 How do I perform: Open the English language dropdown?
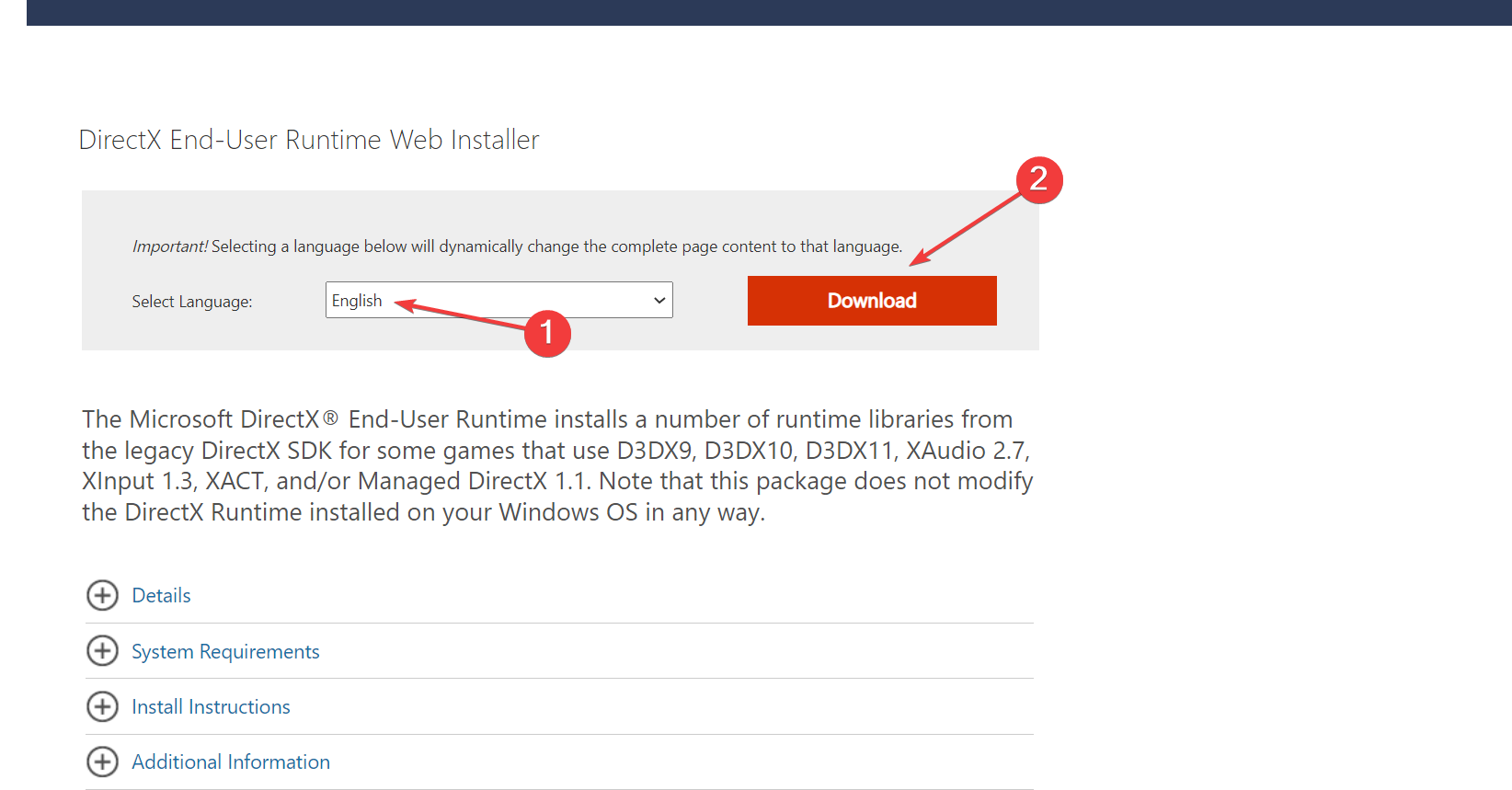point(497,301)
